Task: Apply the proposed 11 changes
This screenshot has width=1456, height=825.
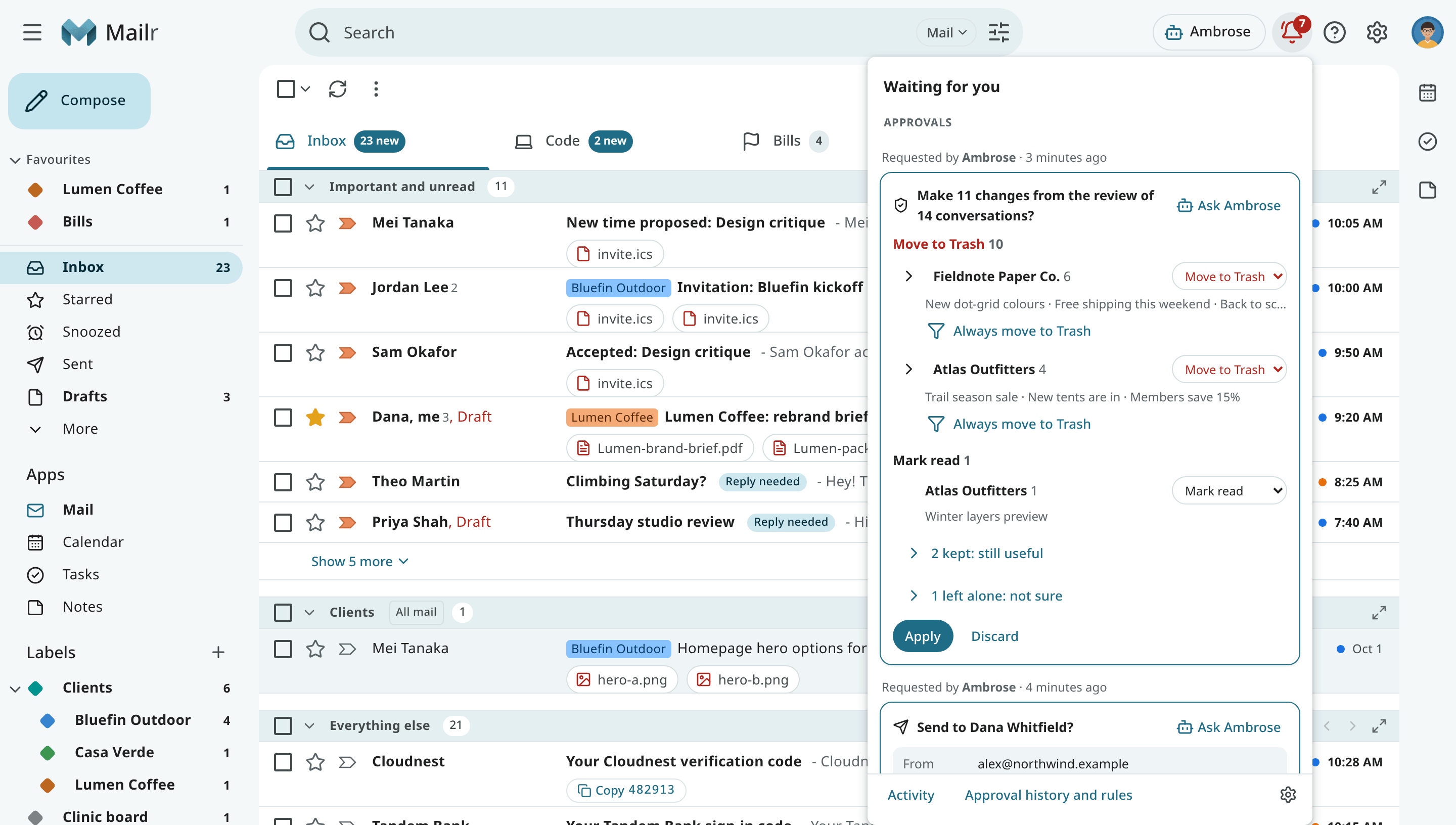Action: [922, 636]
